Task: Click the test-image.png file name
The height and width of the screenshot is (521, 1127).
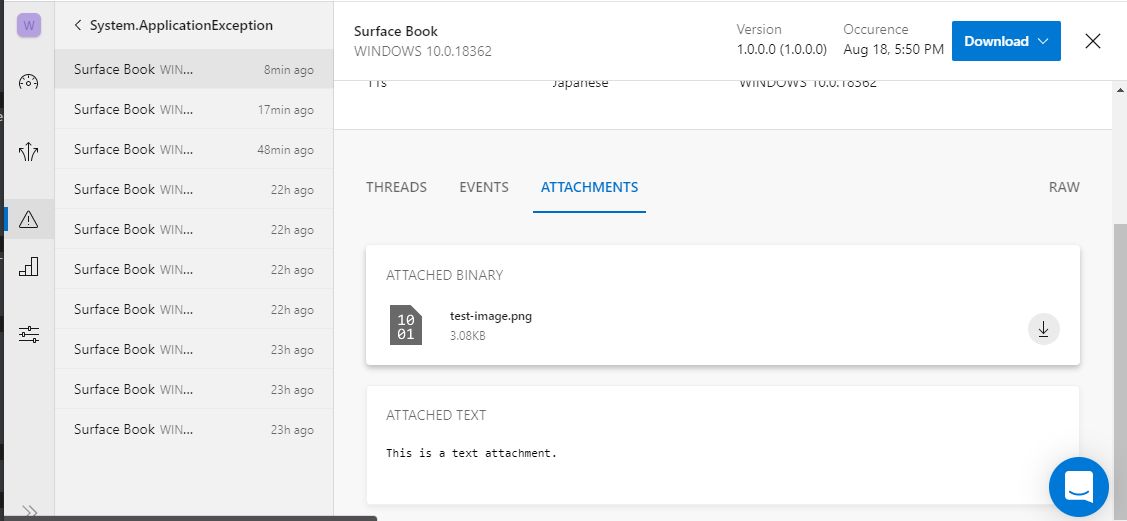Action: point(491,315)
